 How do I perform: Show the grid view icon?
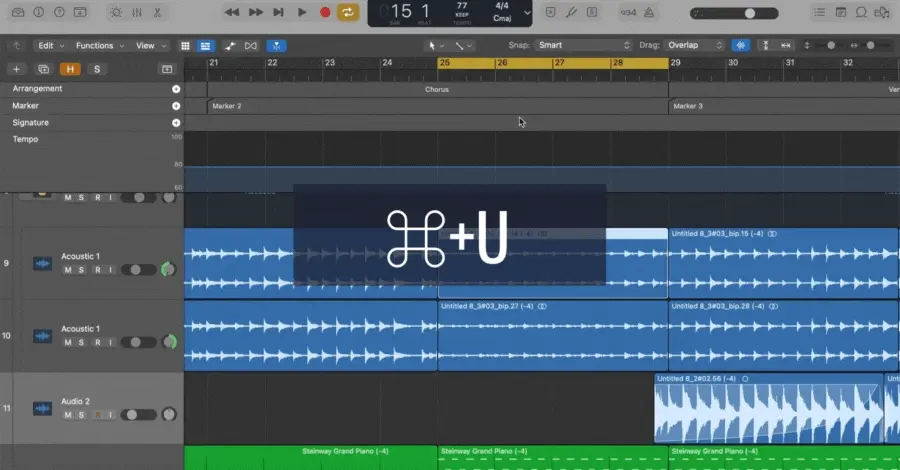tap(185, 46)
